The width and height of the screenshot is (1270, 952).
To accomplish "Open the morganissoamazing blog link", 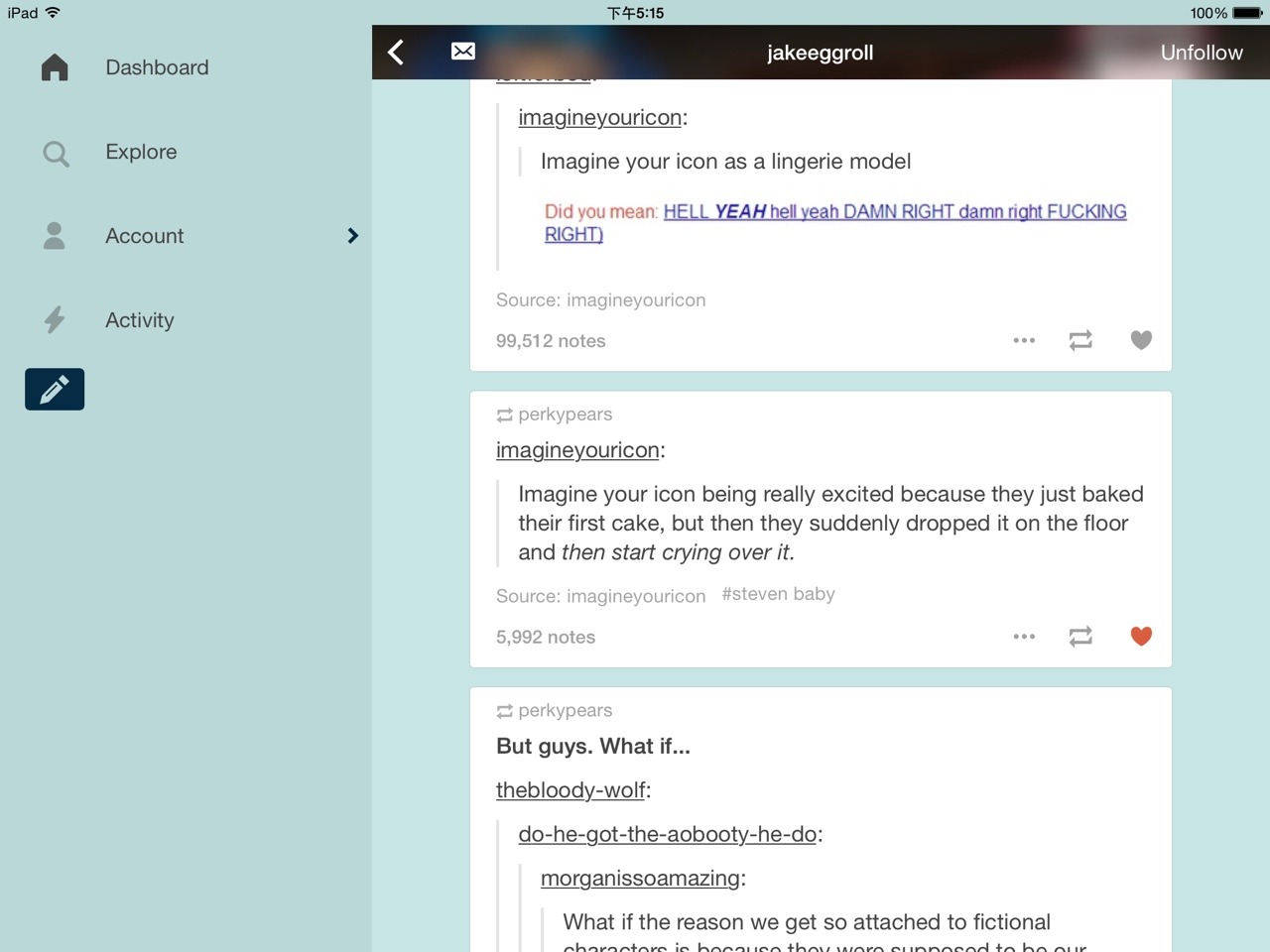I will pyautogui.click(x=640, y=879).
